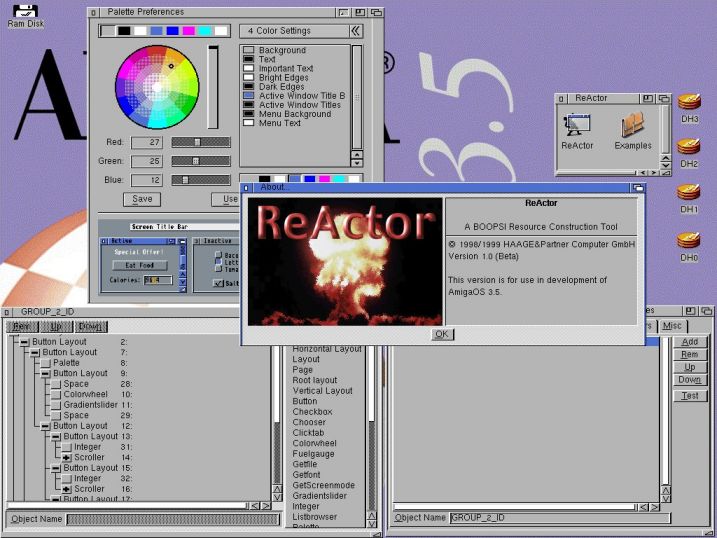717x538 pixels.
Task: Collapse Button Layout node numbered 15
Action: tap(56, 468)
